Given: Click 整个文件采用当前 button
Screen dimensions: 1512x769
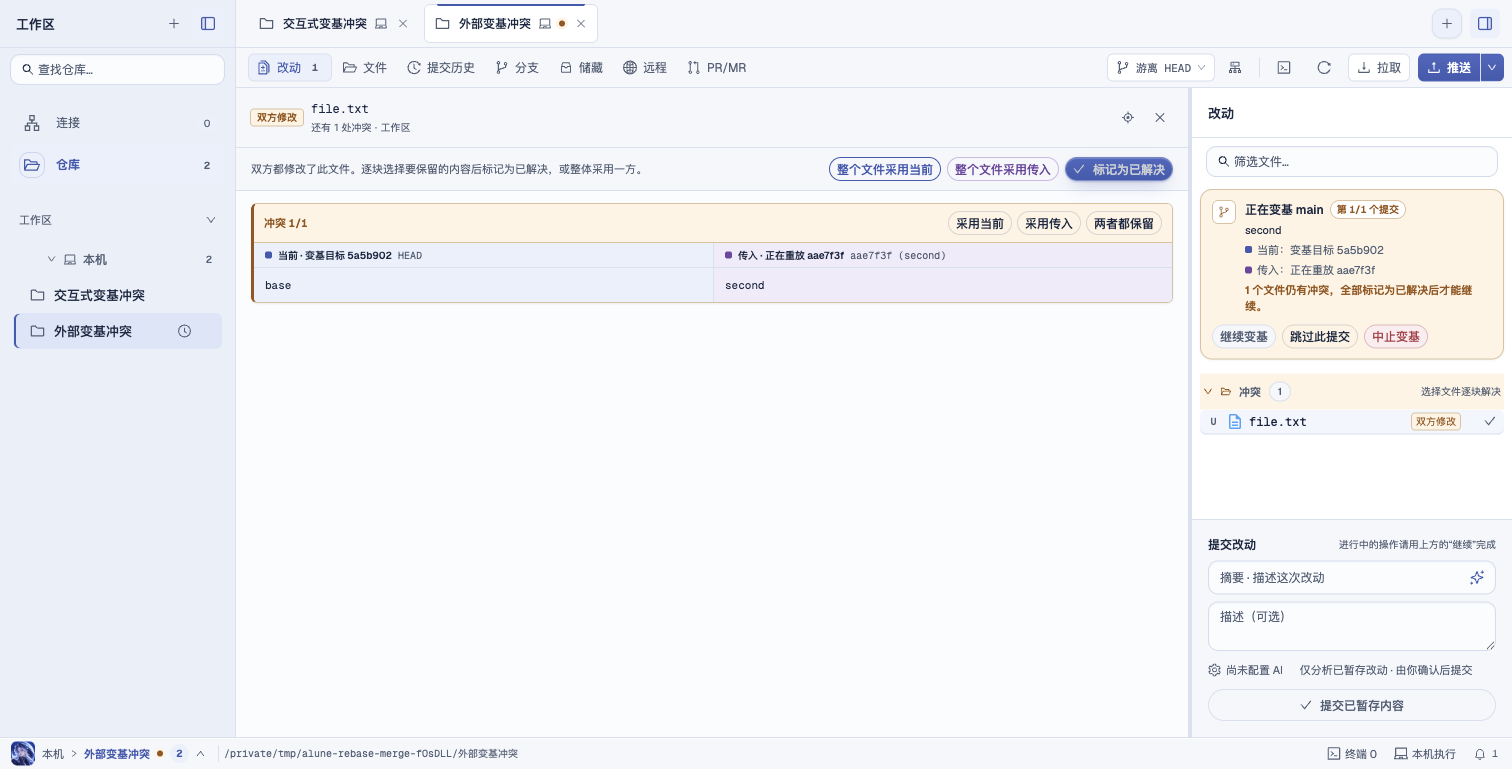Looking at the screenshot, I should (x=885, y=169).
